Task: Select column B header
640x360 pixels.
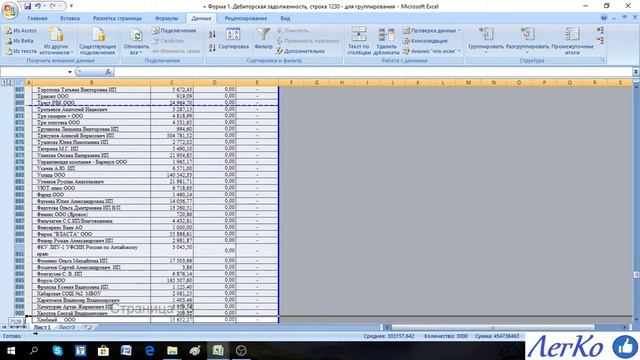Action: pos(91,83)
